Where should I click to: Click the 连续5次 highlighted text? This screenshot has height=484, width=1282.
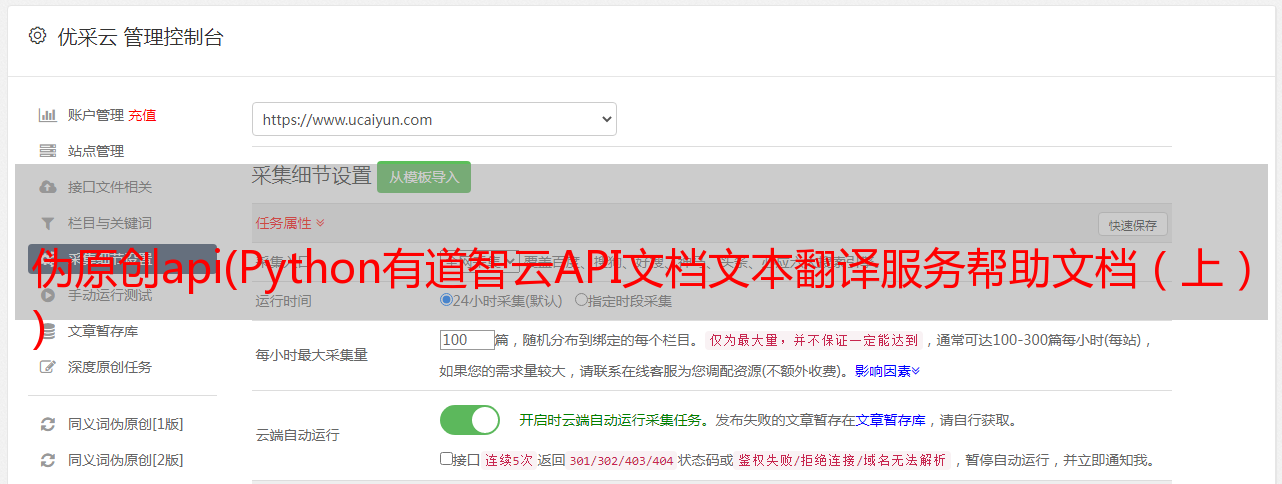pos(508,461)
